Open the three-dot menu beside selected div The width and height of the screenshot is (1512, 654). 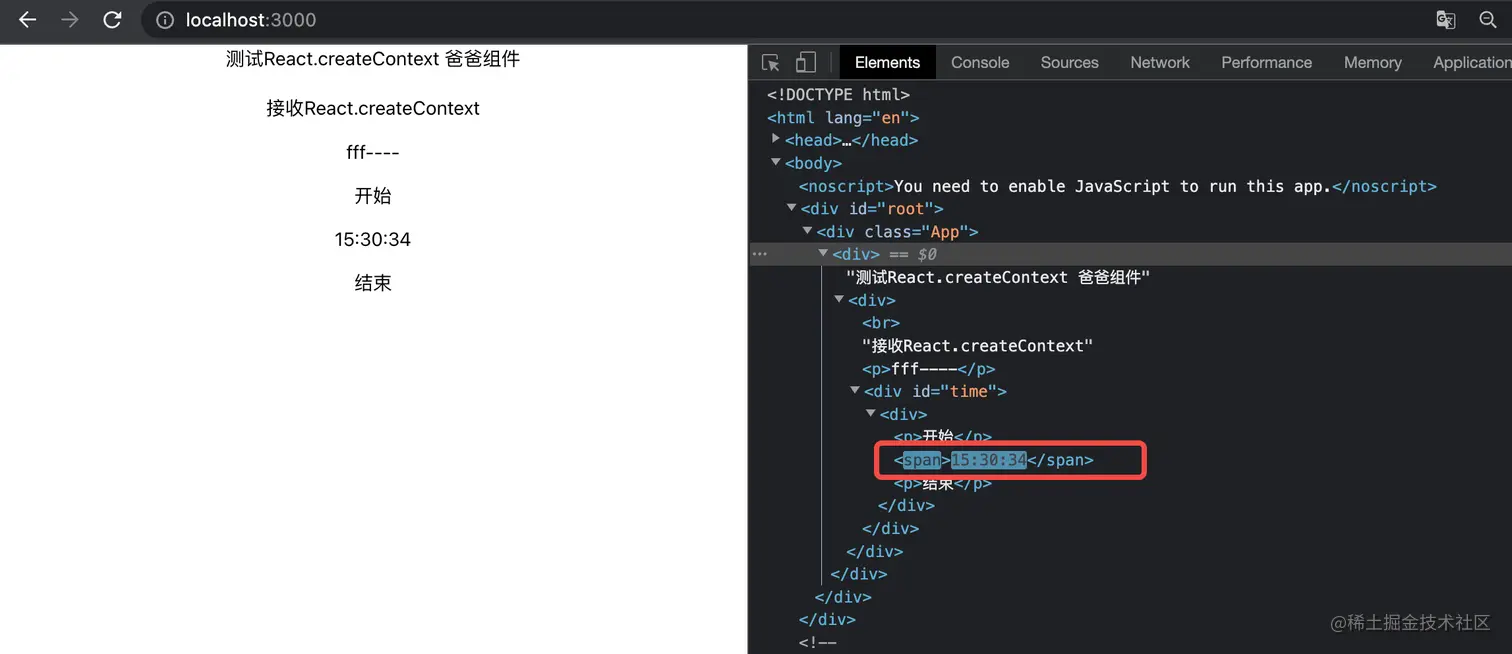click(x=760, y=254)
